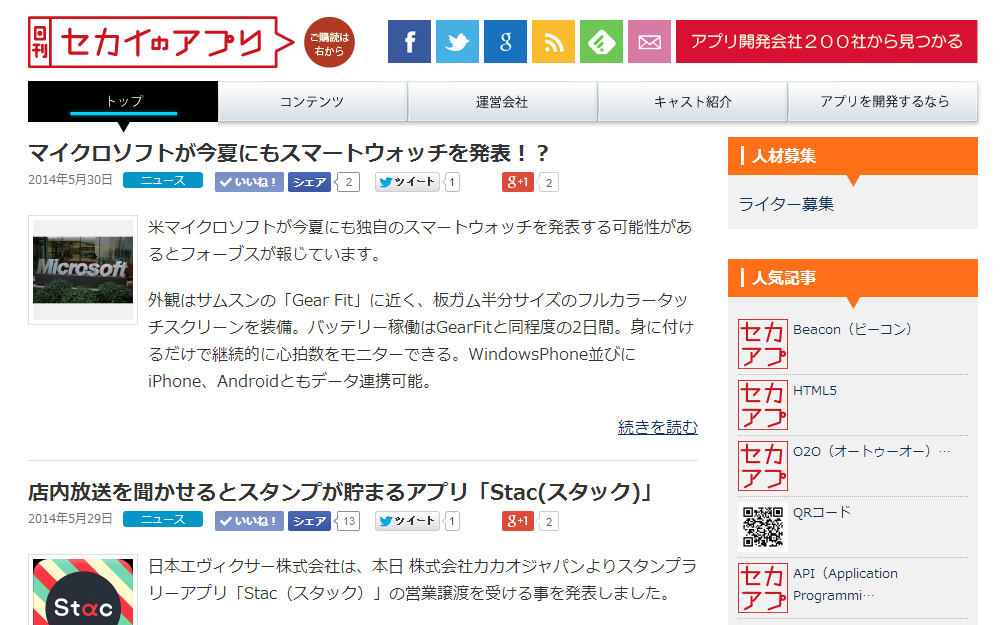Screen dimensions: 1004x625
Task: Open the Twitter icon in header
Action: coord(457,42)
